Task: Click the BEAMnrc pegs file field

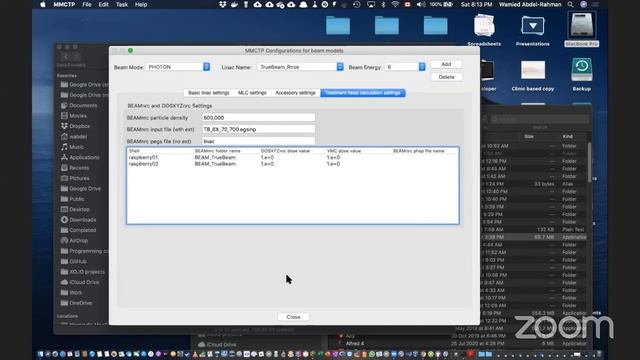Action: [x=258, y=141]
